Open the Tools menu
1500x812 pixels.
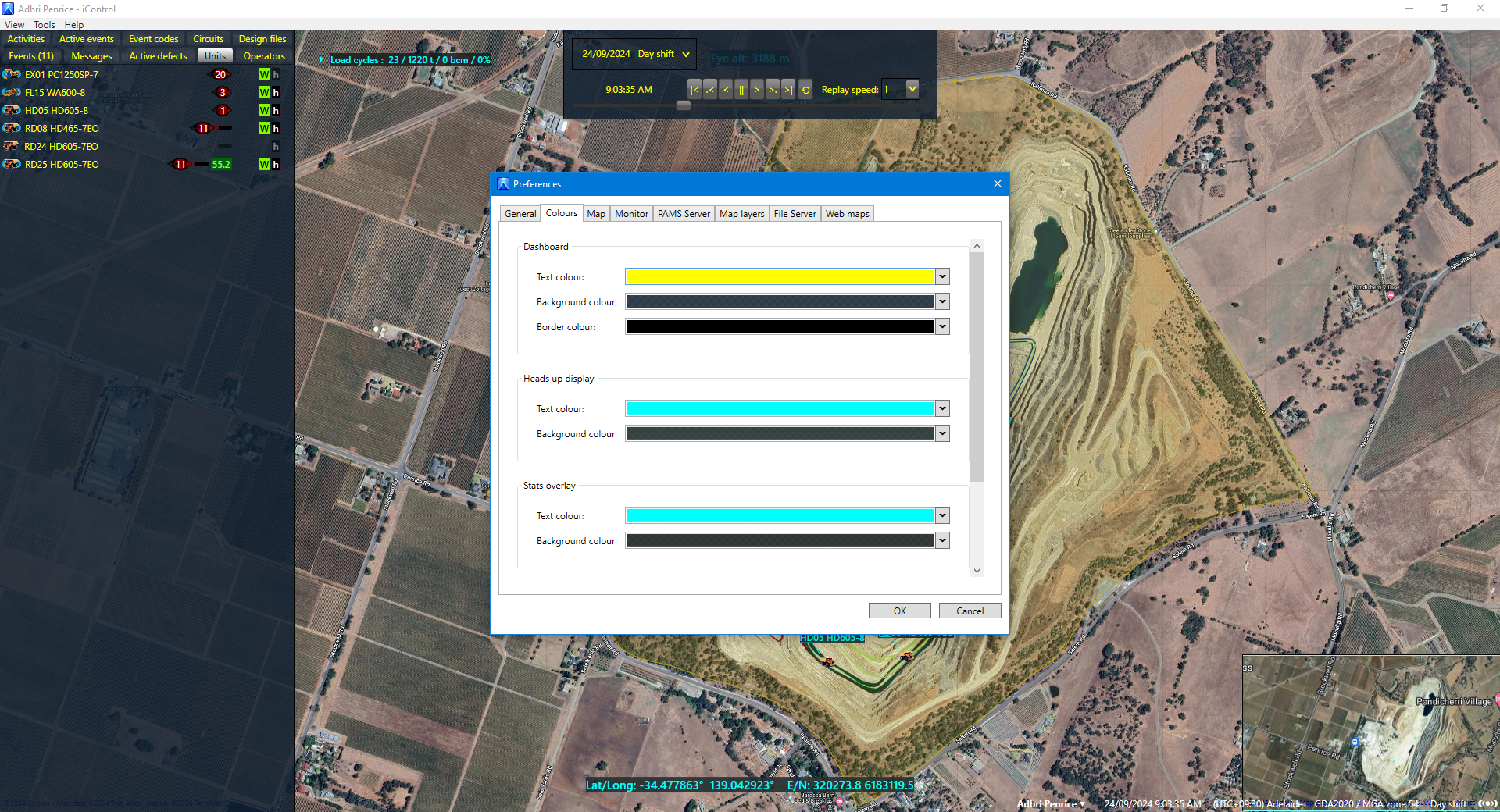tap(45, 25)
